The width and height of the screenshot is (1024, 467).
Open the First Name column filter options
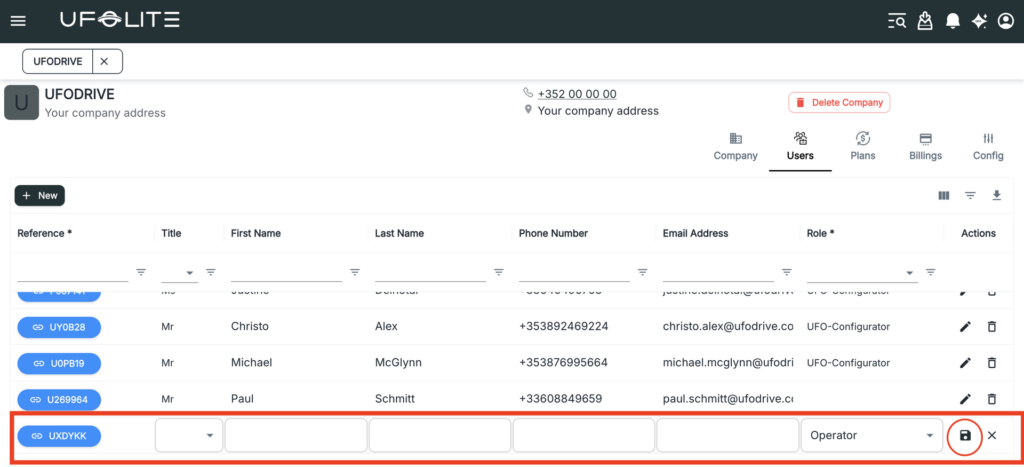coord(355,272)
